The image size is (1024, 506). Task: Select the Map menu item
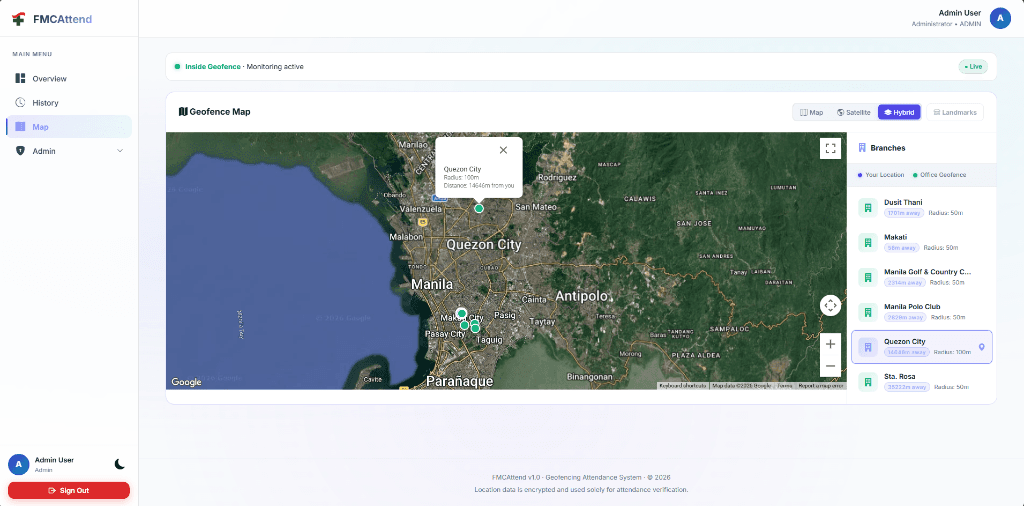(x=69, y=127)
